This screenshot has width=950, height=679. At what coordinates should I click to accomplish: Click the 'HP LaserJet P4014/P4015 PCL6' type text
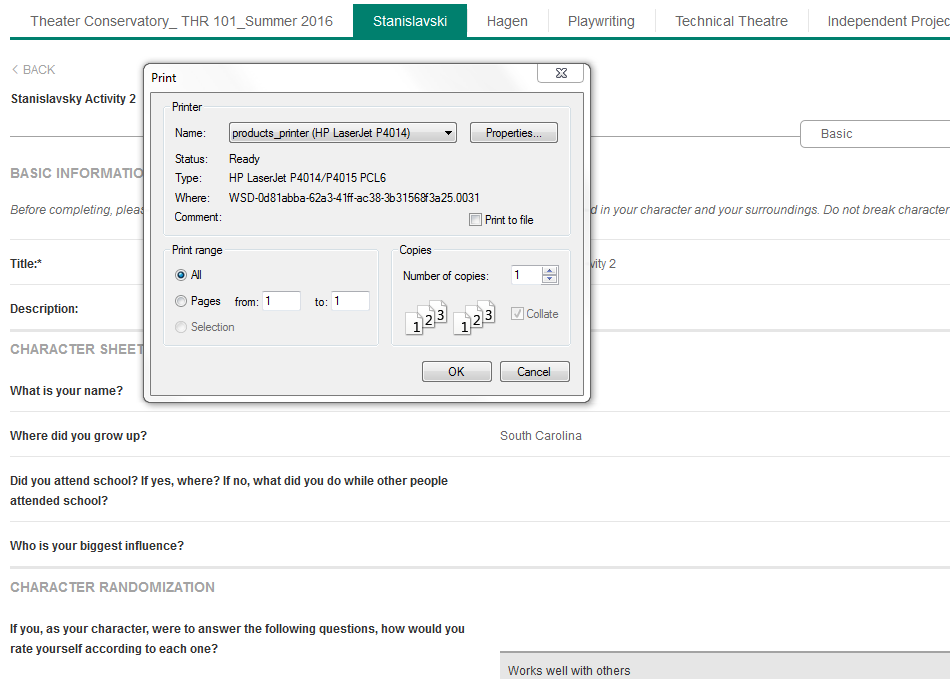pyautogui.click(x=307, y=178)
